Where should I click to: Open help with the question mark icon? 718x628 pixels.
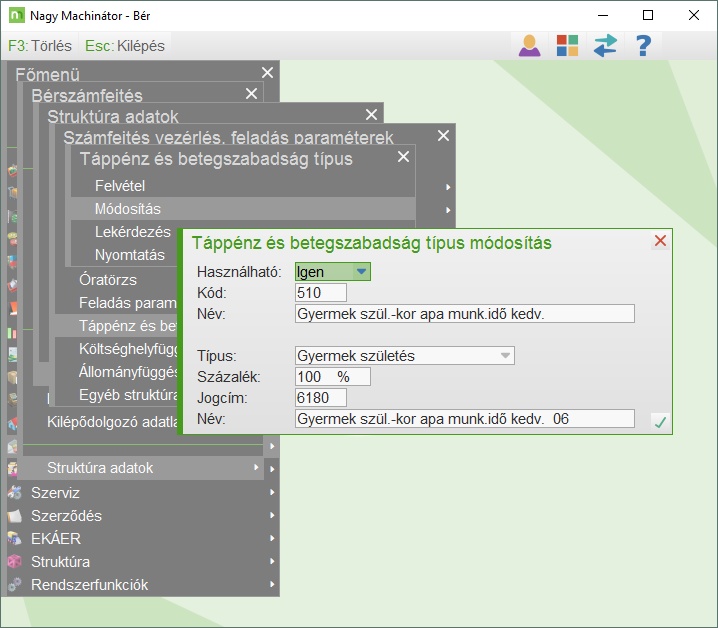tap(643, 46)
